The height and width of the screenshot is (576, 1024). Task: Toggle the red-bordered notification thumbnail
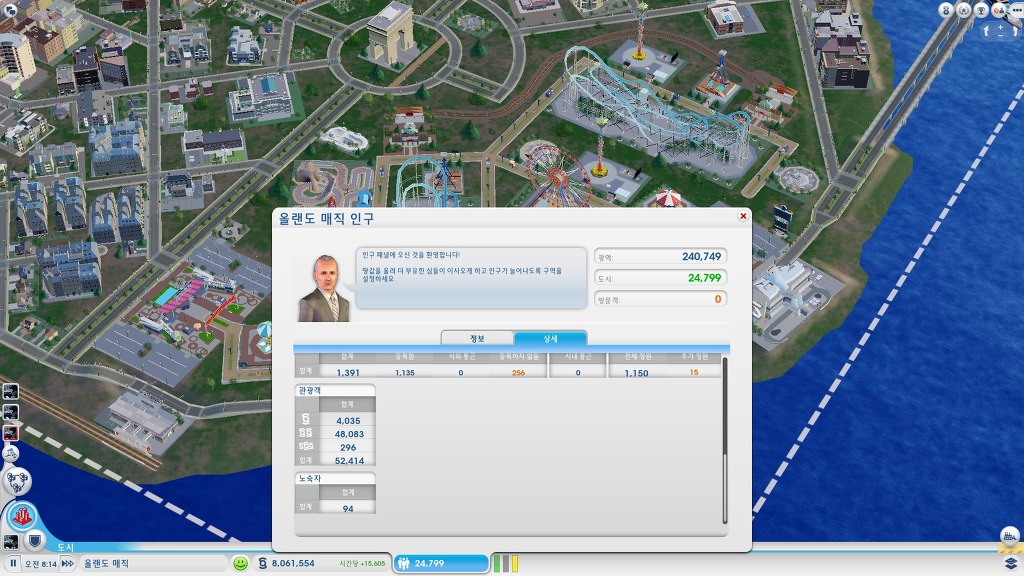click(10, 432)
